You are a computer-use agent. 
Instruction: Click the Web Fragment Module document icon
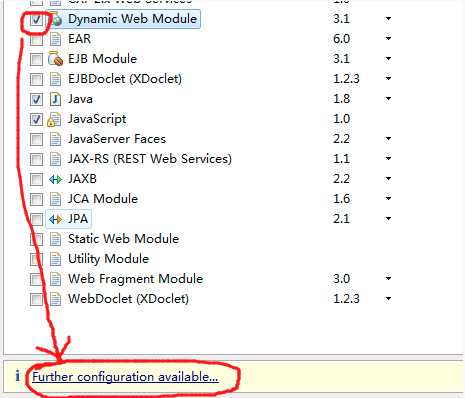[x=55, y=279]
